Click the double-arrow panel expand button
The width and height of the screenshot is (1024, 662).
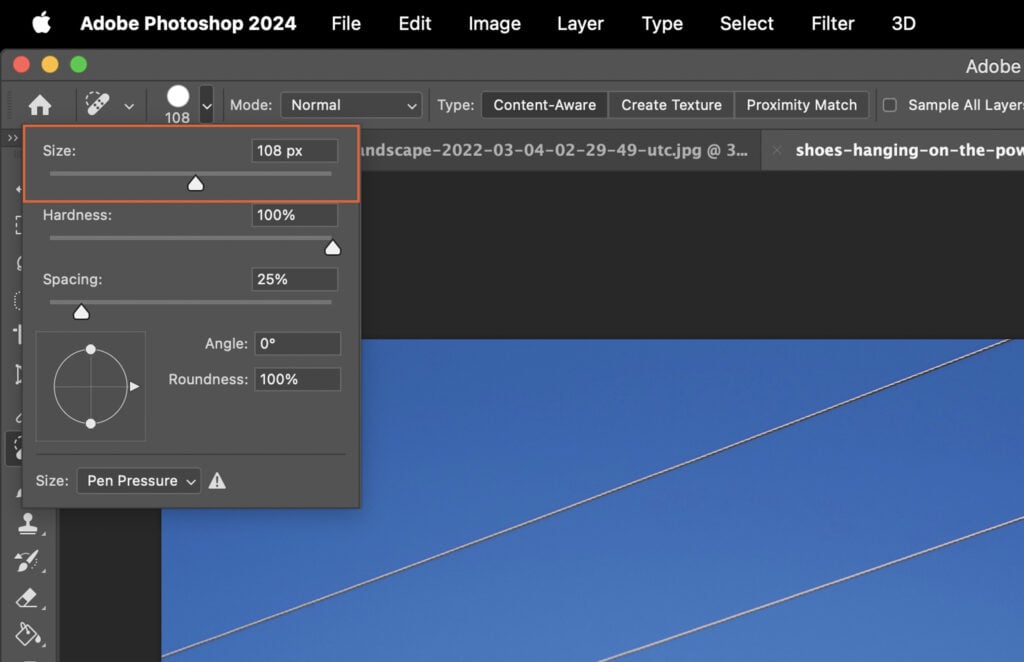tap(10, 137)
